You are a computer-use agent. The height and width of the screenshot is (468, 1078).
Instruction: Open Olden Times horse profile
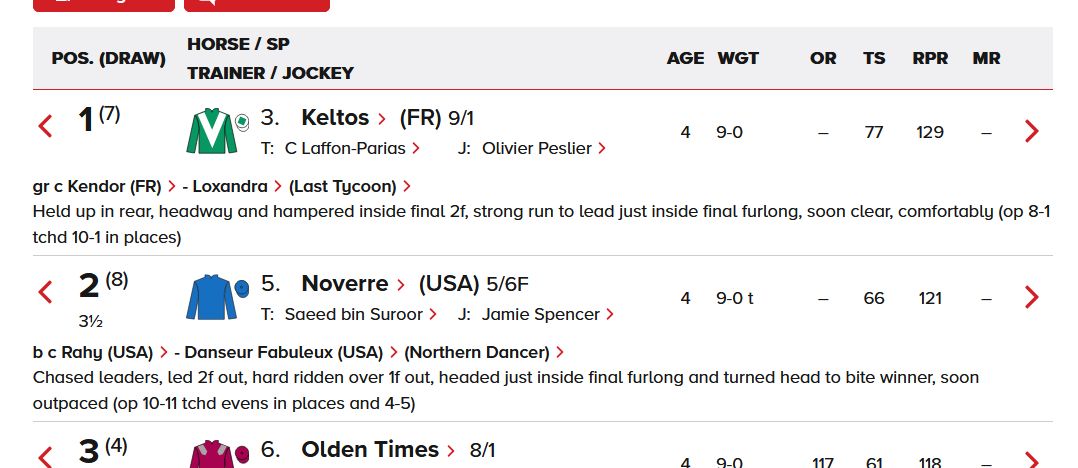[x=370, y=450]
